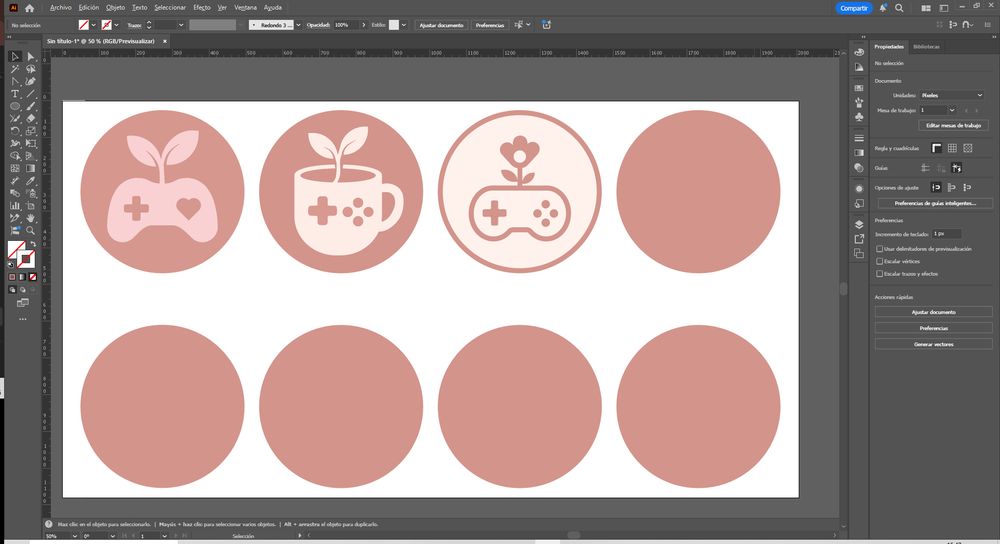Toggle the transparency grid button

click(968, 148)
